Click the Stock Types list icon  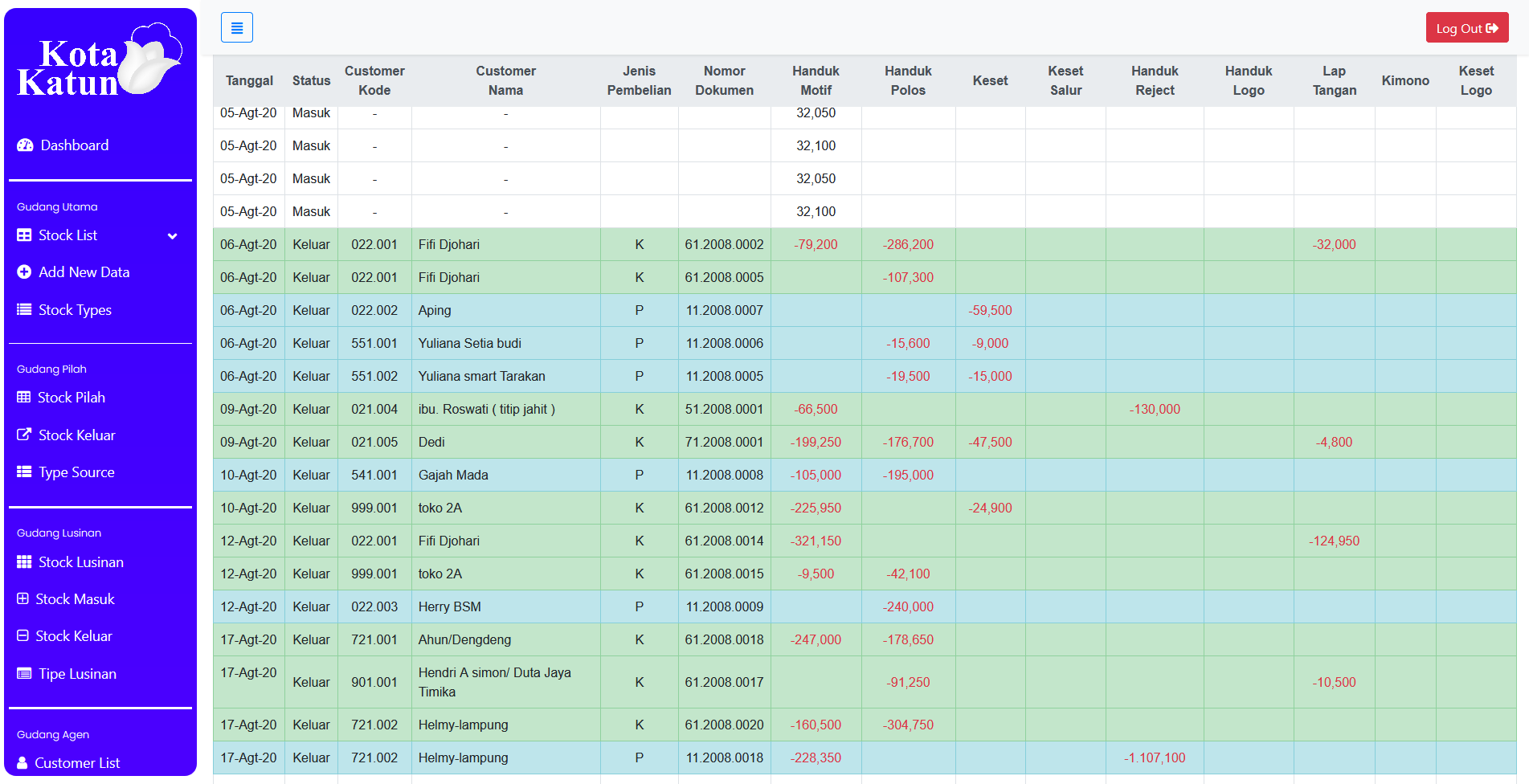24,309
